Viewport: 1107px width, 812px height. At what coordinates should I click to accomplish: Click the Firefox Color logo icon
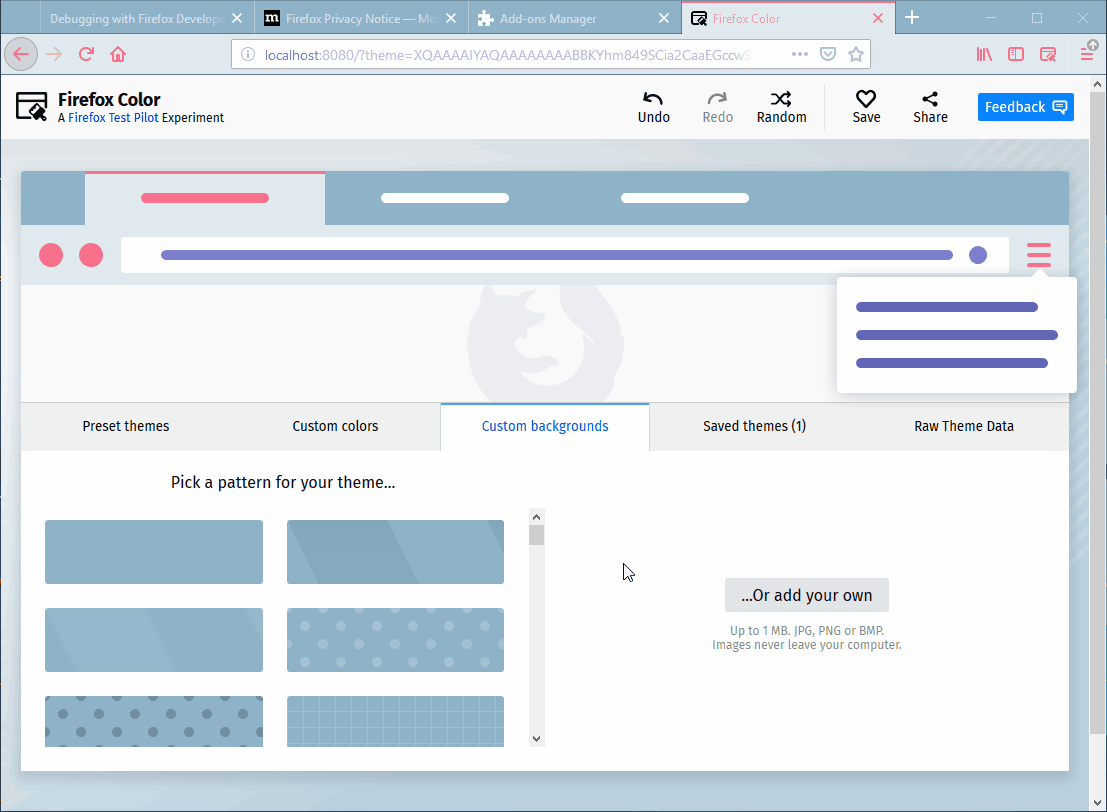point(32,107)
